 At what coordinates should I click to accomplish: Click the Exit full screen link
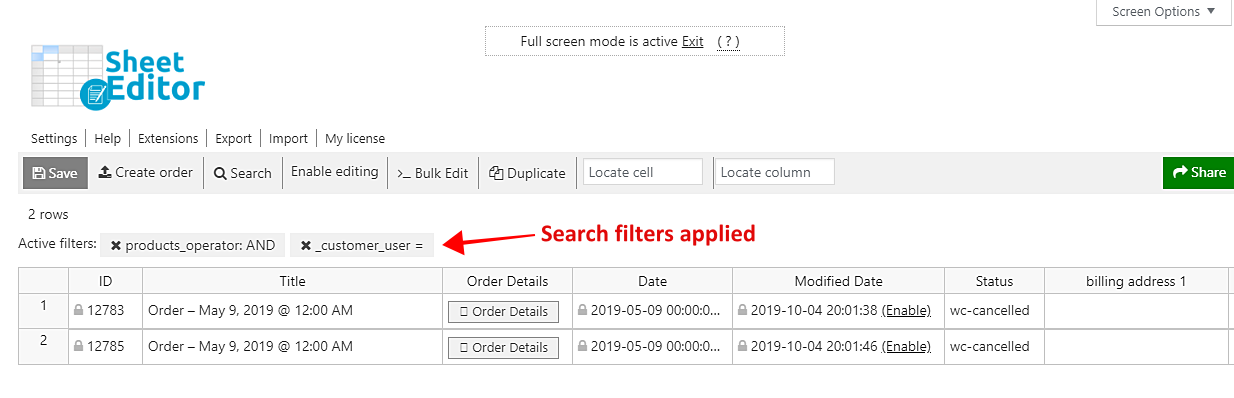tap(693, 41)
